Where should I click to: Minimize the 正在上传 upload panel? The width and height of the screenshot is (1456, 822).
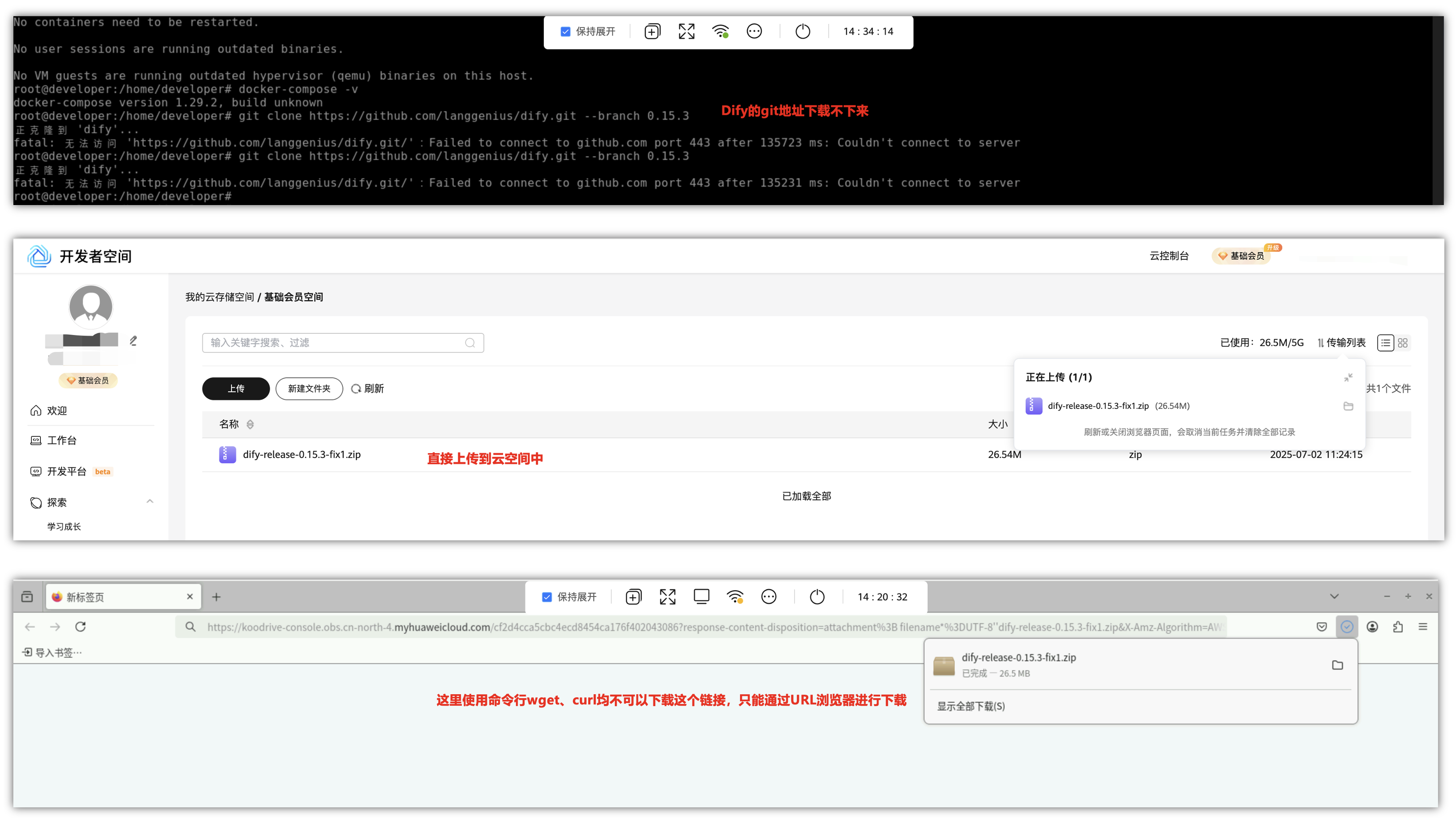(x=1348, y=377)
